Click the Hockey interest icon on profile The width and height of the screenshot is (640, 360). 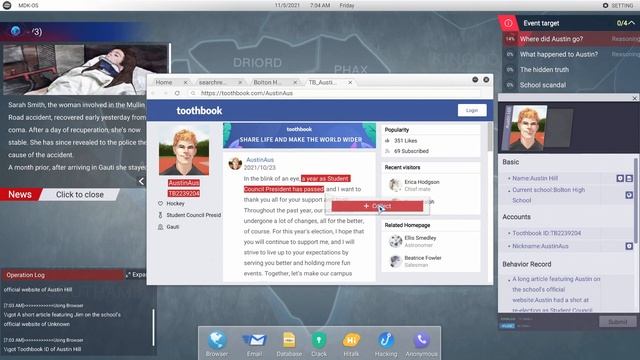160,203
